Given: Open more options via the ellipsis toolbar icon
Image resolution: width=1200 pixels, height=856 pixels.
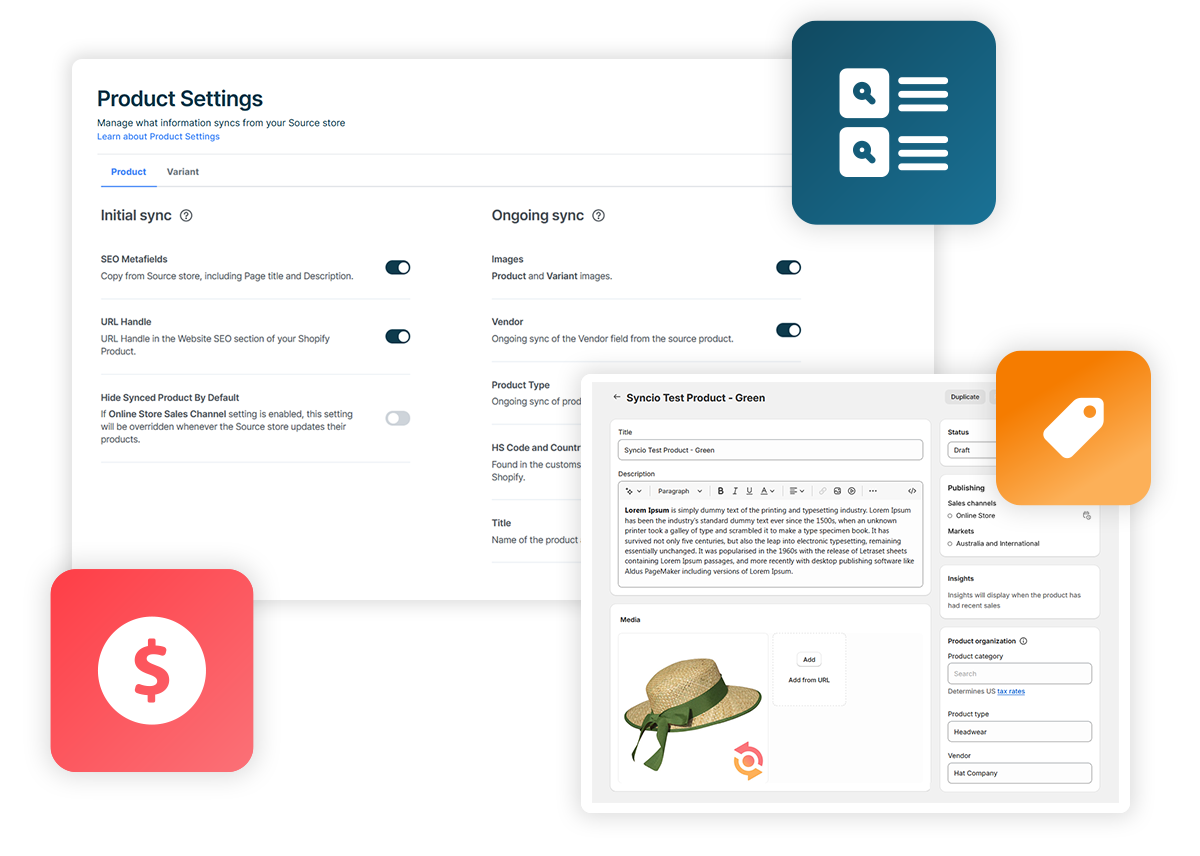Looking at the screenshot, I should coord(873,490).
